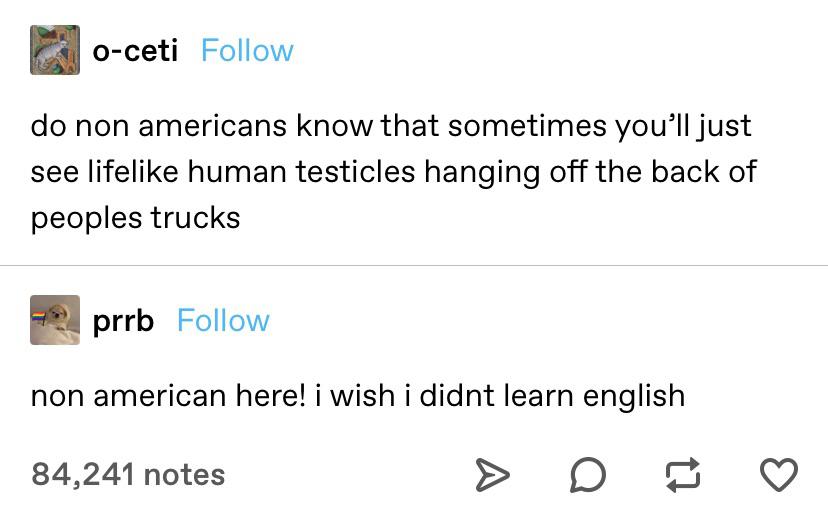View the 84,241 notes
The width and height of the screenshot is (828, 530).
point(128,474)
